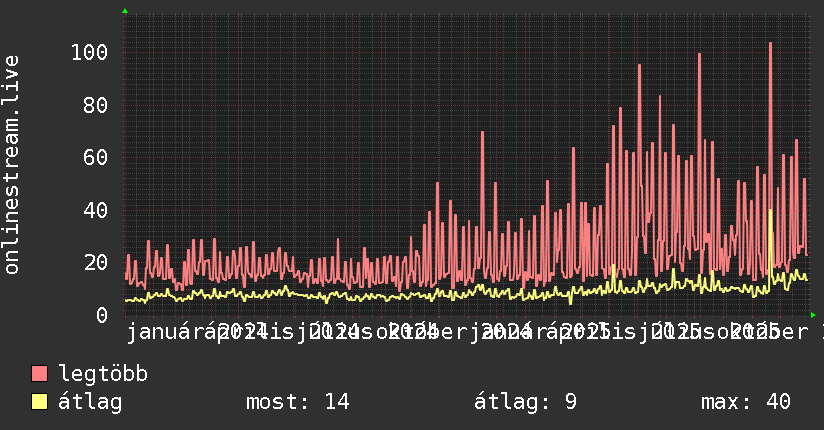This screenshot has width=824, height=430.
Task: Select the 'legtöbb' legend label
Action: [x=103, y=373]
